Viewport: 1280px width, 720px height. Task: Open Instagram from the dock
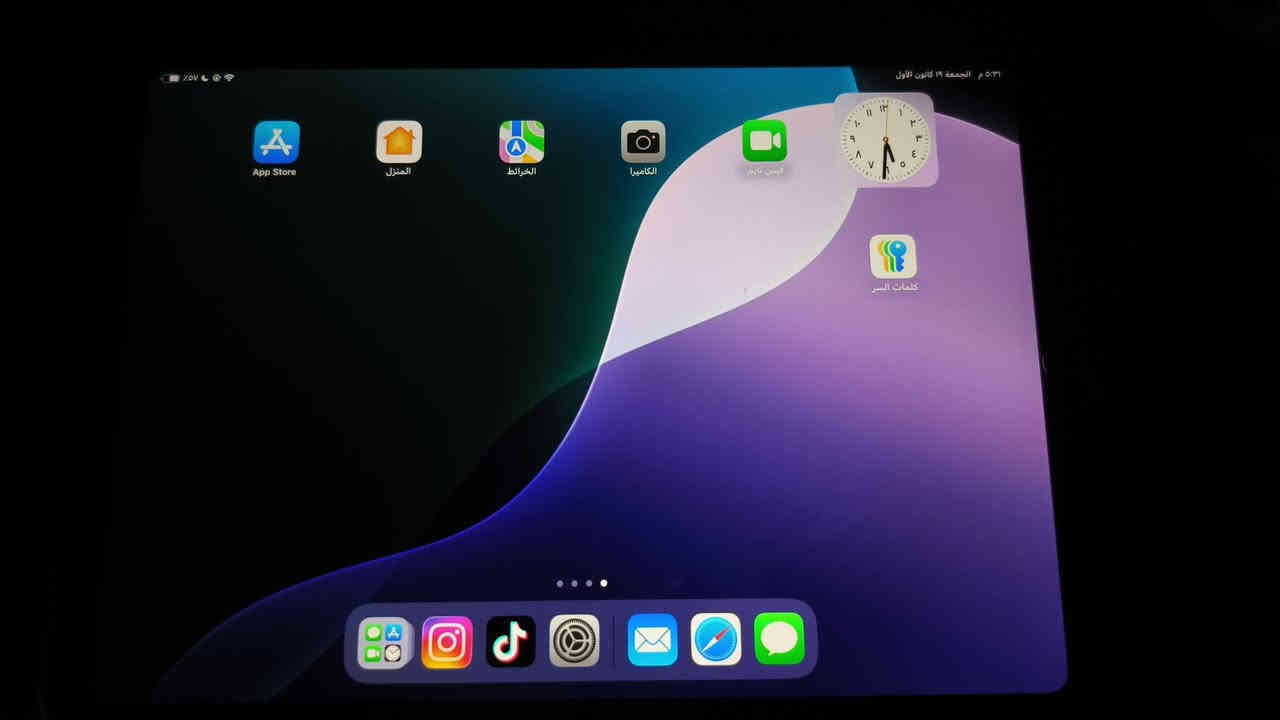click(x=446, y=641)
